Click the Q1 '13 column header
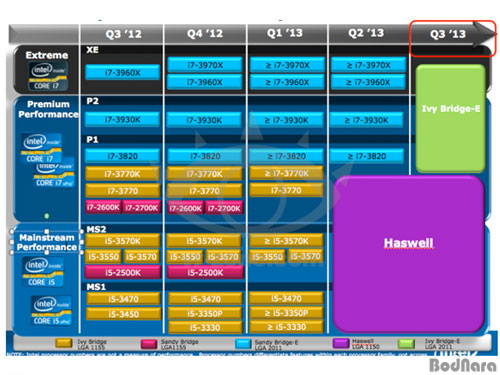Viewport: 500px width, 375px height. pyautogui.click(x=285, y=33)
